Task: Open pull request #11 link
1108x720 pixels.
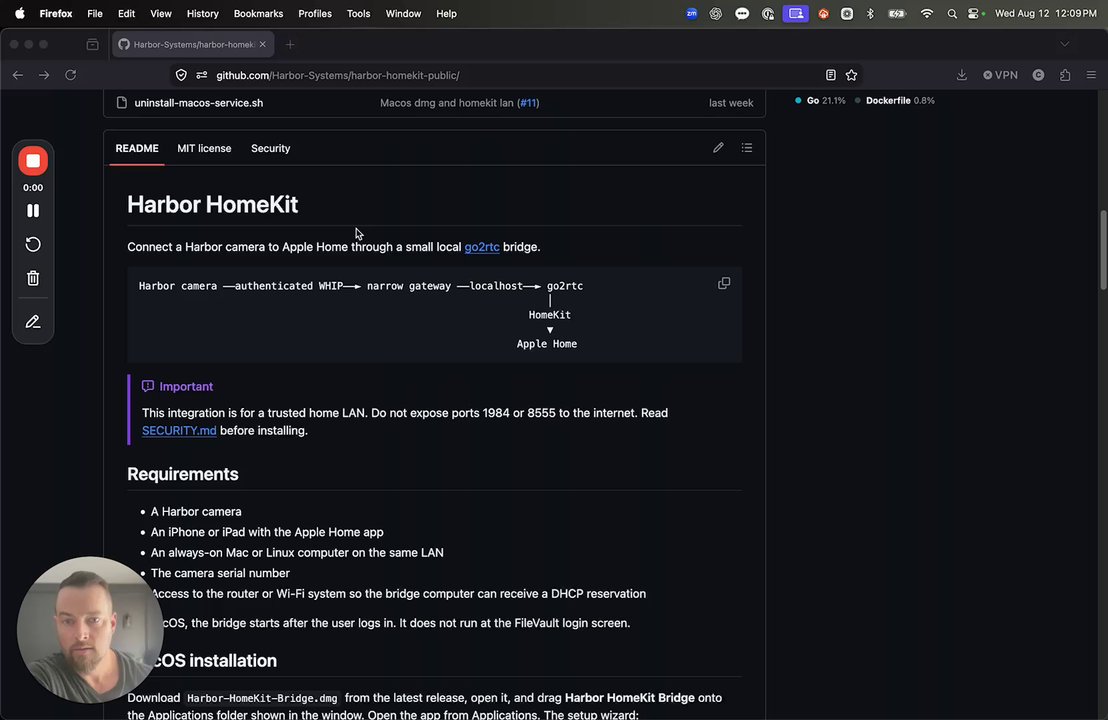Action: [528, 103]
